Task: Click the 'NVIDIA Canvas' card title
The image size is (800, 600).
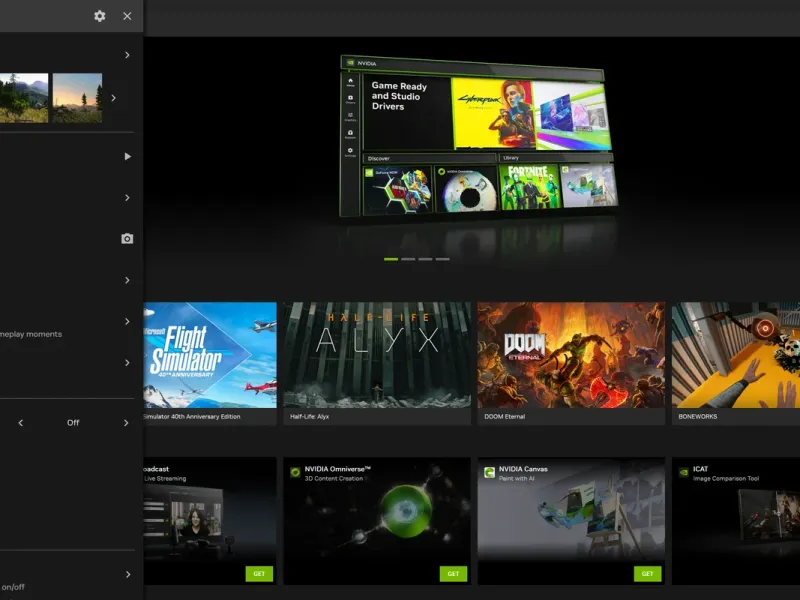Action: [x=523, y=469]
